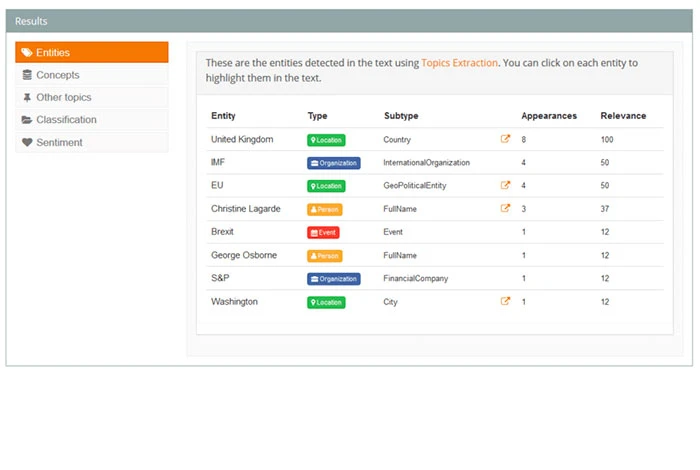Show the Sentiment tab
Screen dimensions: 700x470
point(92,142)
